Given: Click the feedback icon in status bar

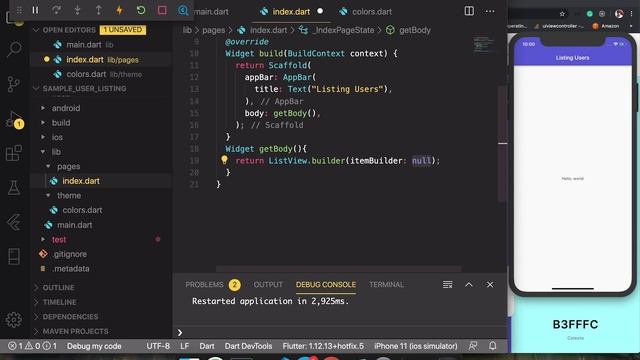Looking at the screenshot, I should click(x=473, y=346).
